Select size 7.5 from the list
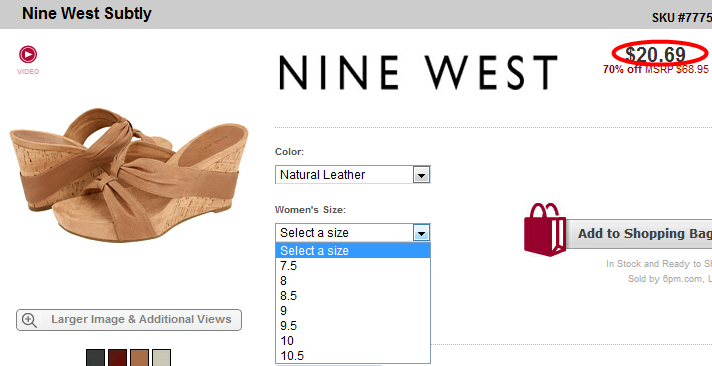Screen dimensions: 712x366 click(353, 266)
